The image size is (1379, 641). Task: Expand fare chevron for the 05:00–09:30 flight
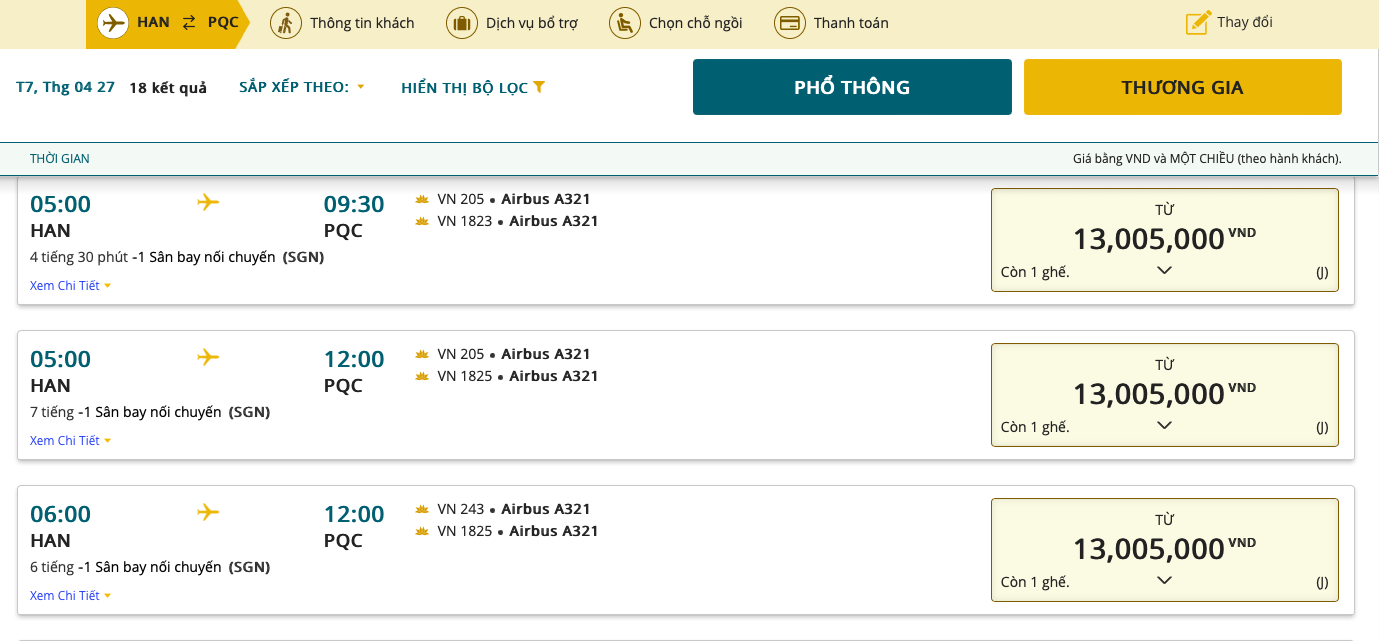[1164, 270]
